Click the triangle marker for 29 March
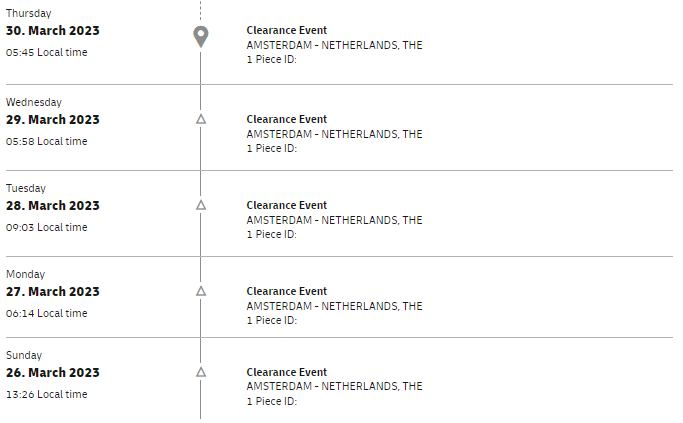The image size is (683, 423). [201, 119]
